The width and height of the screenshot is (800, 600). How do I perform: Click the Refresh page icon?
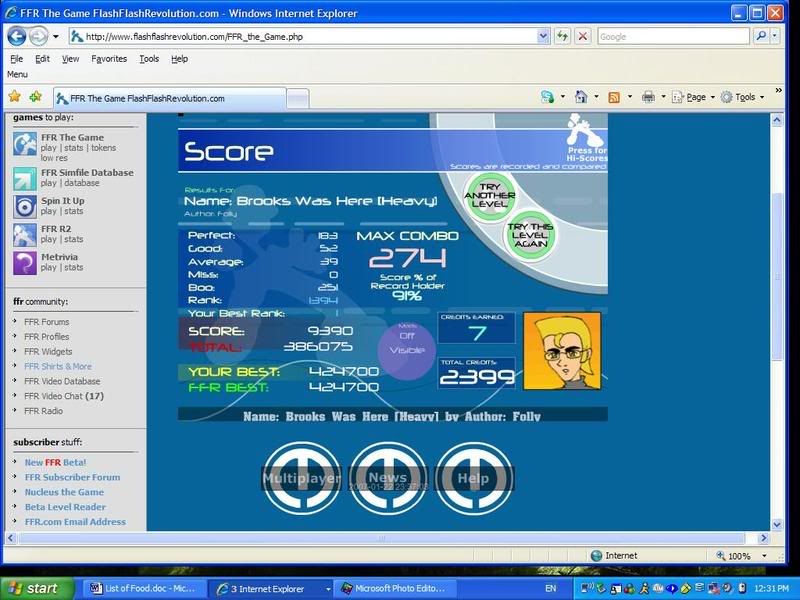point(563,36)
